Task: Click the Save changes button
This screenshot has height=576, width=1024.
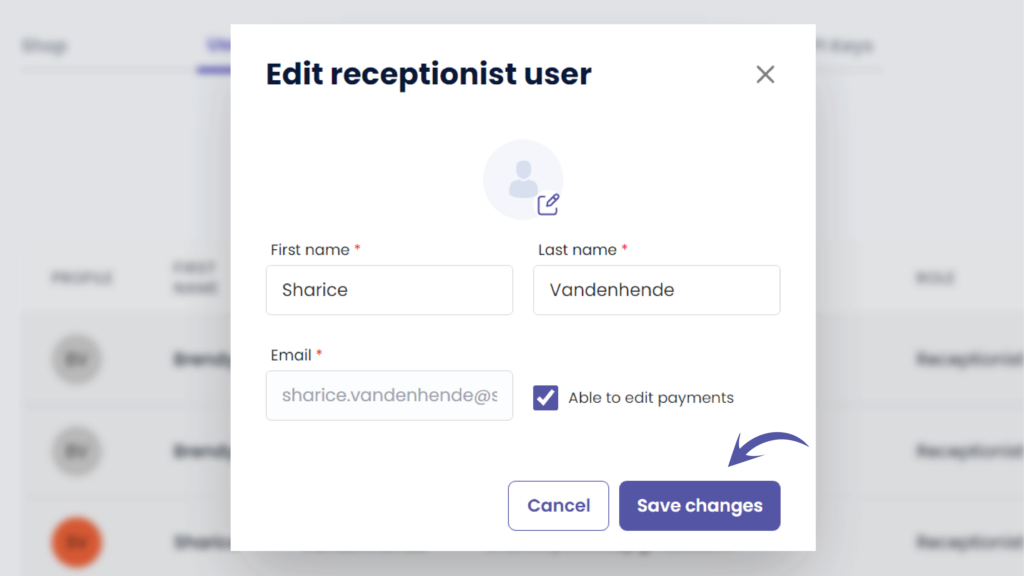Action: point(699,506)
